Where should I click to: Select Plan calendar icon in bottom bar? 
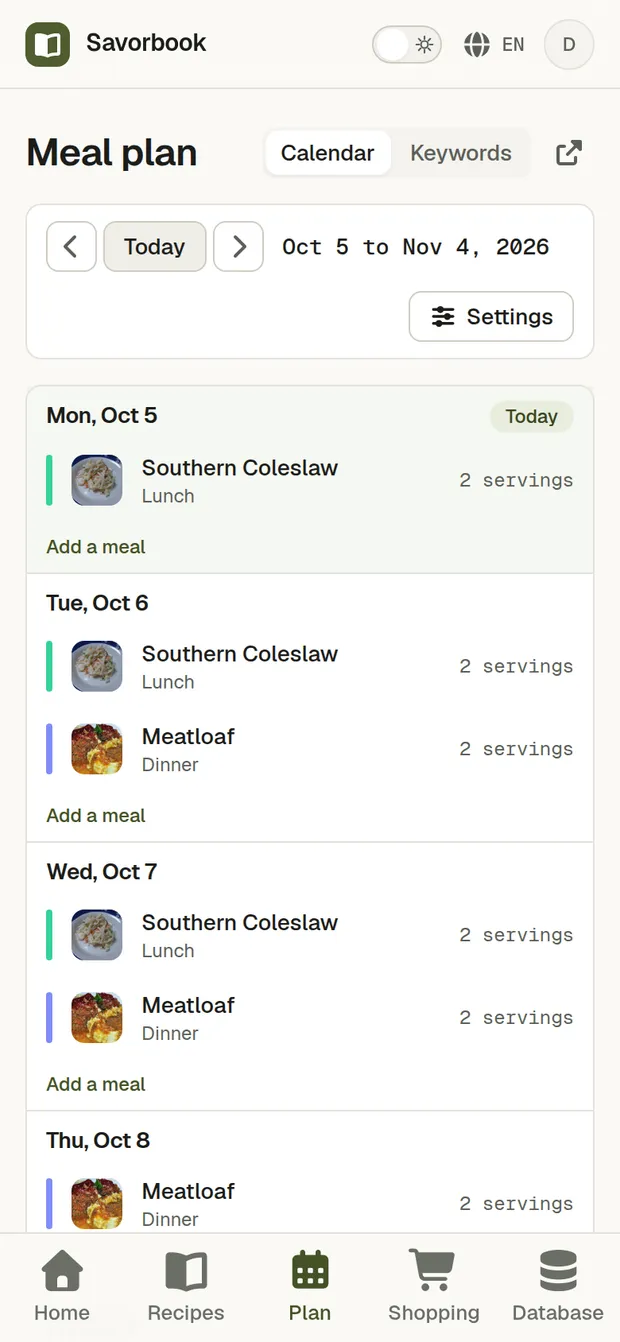click(x=310, y=1288)
